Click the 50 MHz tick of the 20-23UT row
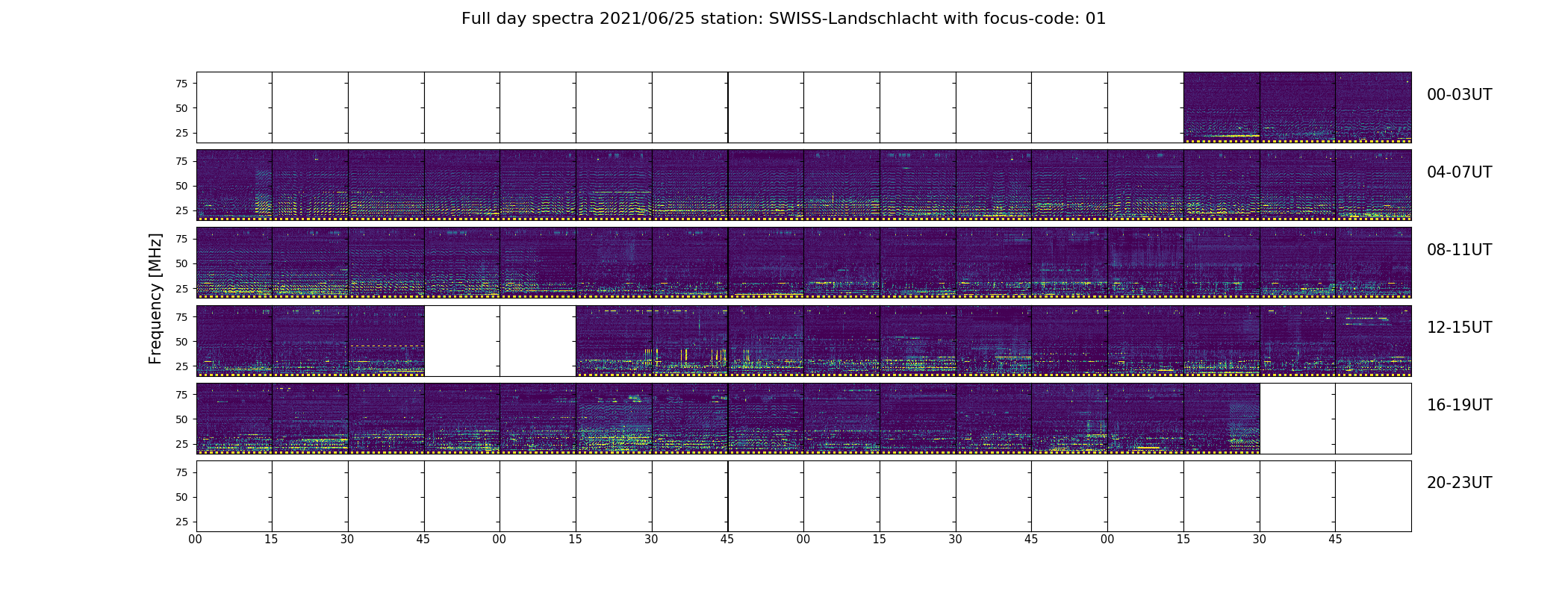 (181, 497)
